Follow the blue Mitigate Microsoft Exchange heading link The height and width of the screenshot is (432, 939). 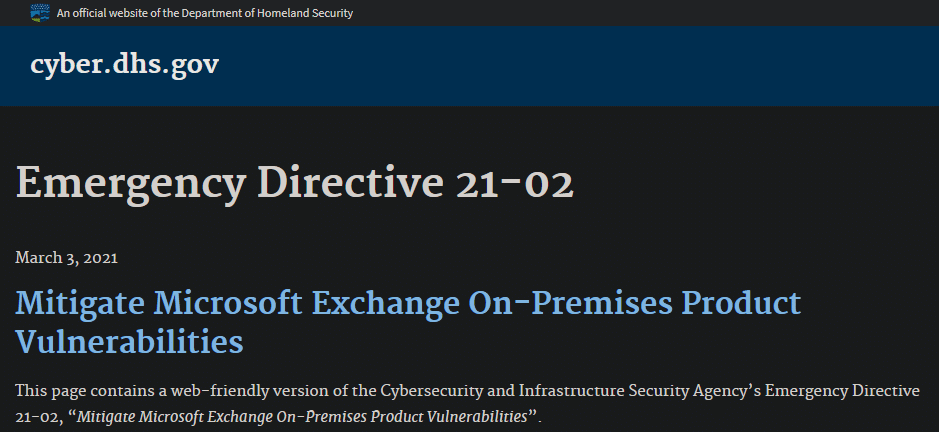click(408, 322)
